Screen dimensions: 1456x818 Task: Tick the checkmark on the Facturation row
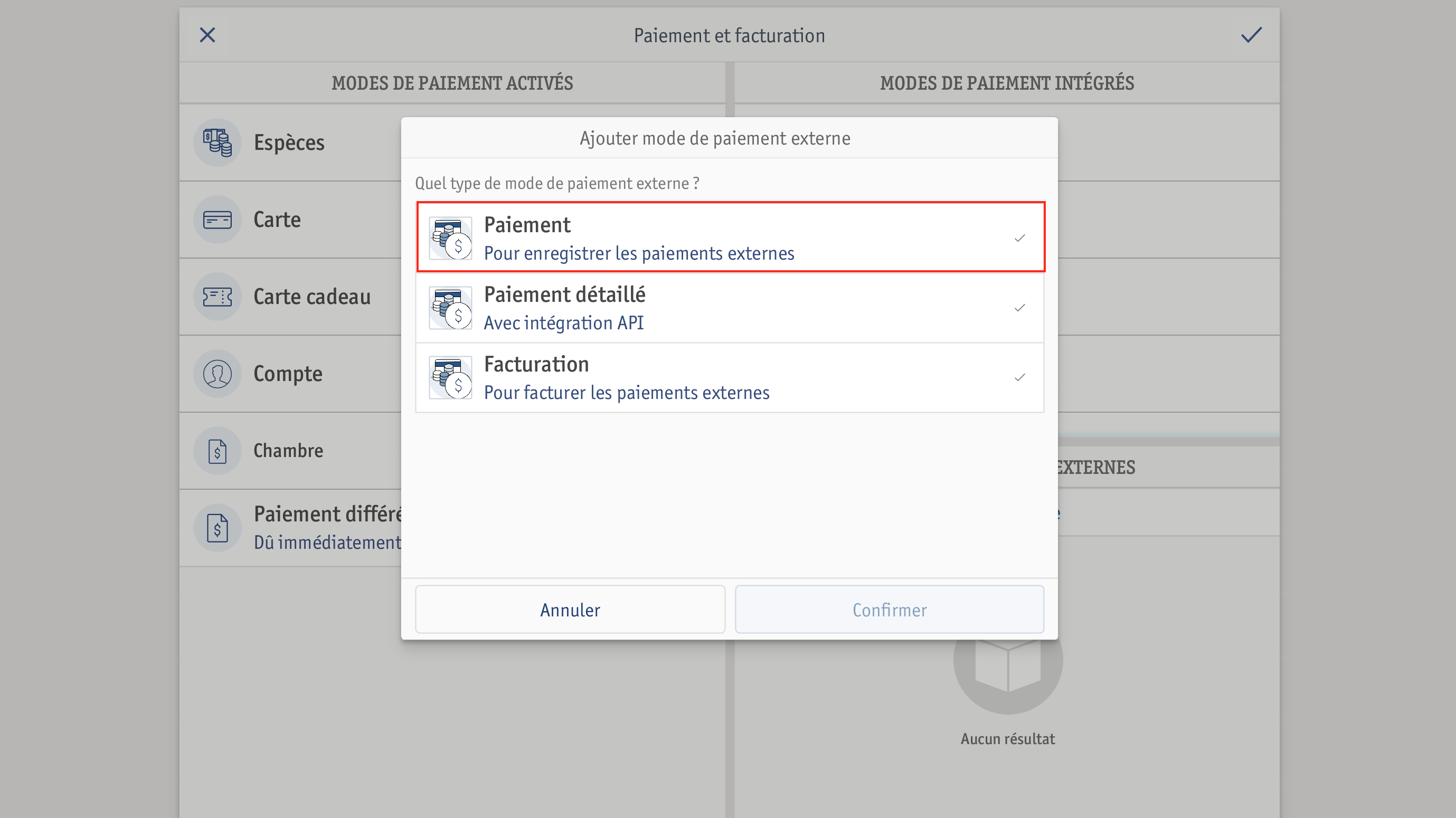(1019, 377)
